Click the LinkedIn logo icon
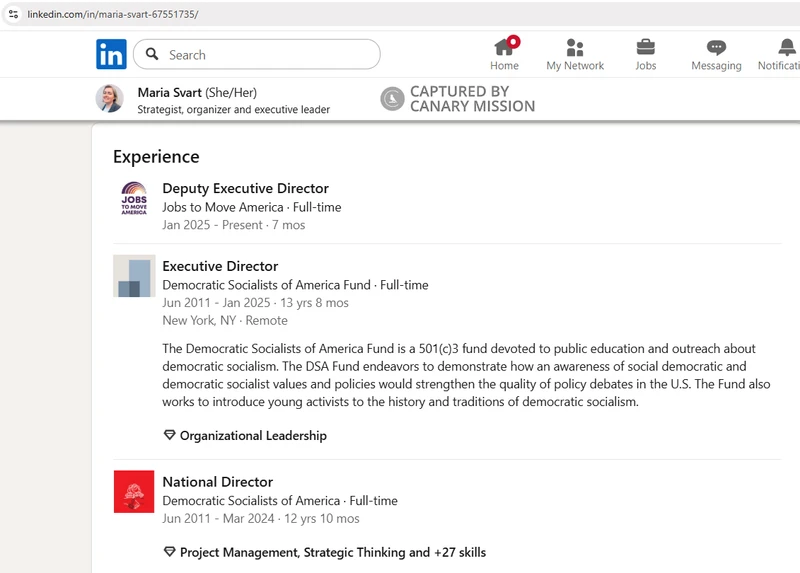Viewport: 800px width, 573px height. coord(111,54)
